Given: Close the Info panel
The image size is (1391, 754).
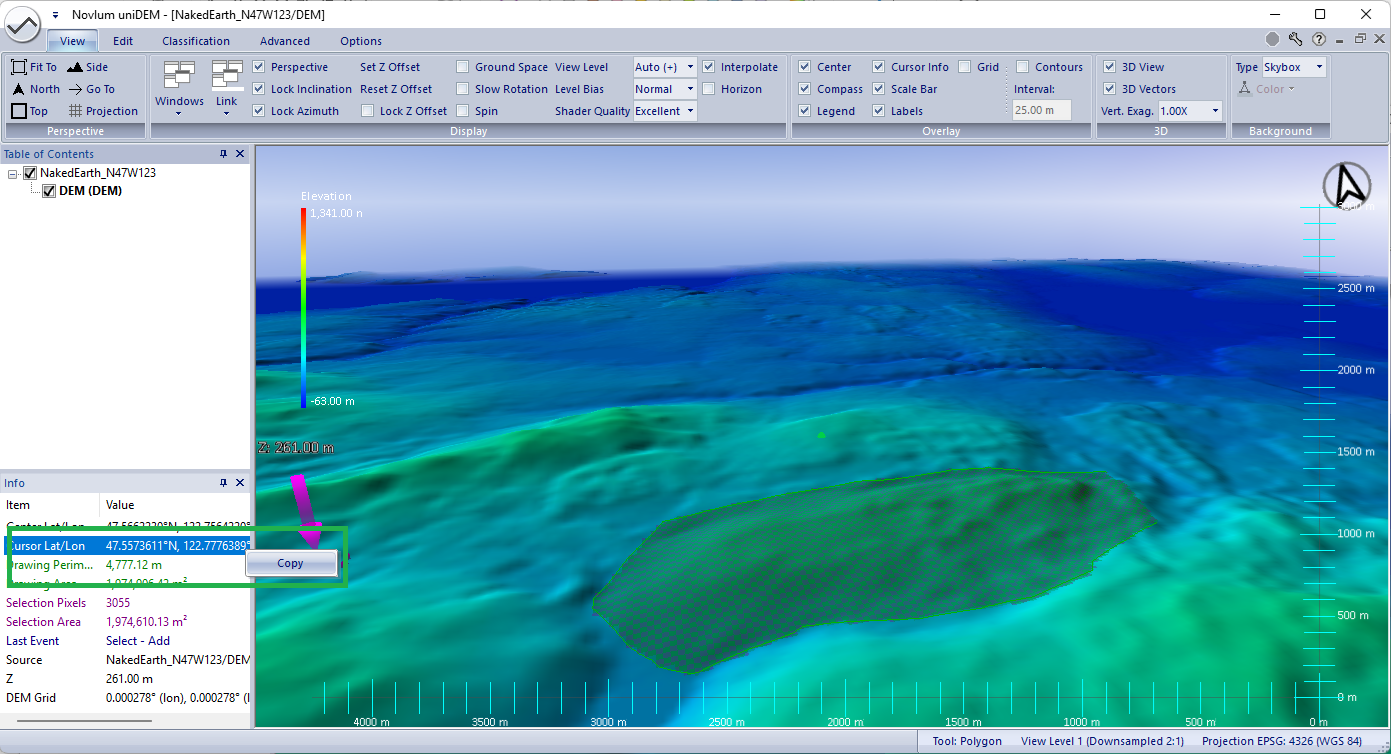Looking at the screenshot, I should pyautogui.click(x=240, y=483).
